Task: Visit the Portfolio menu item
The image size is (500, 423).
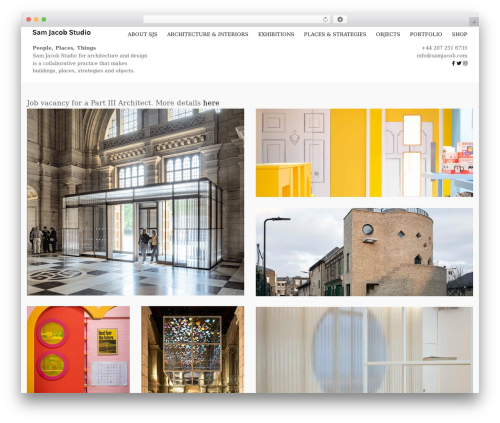Action: pos(426,34)
